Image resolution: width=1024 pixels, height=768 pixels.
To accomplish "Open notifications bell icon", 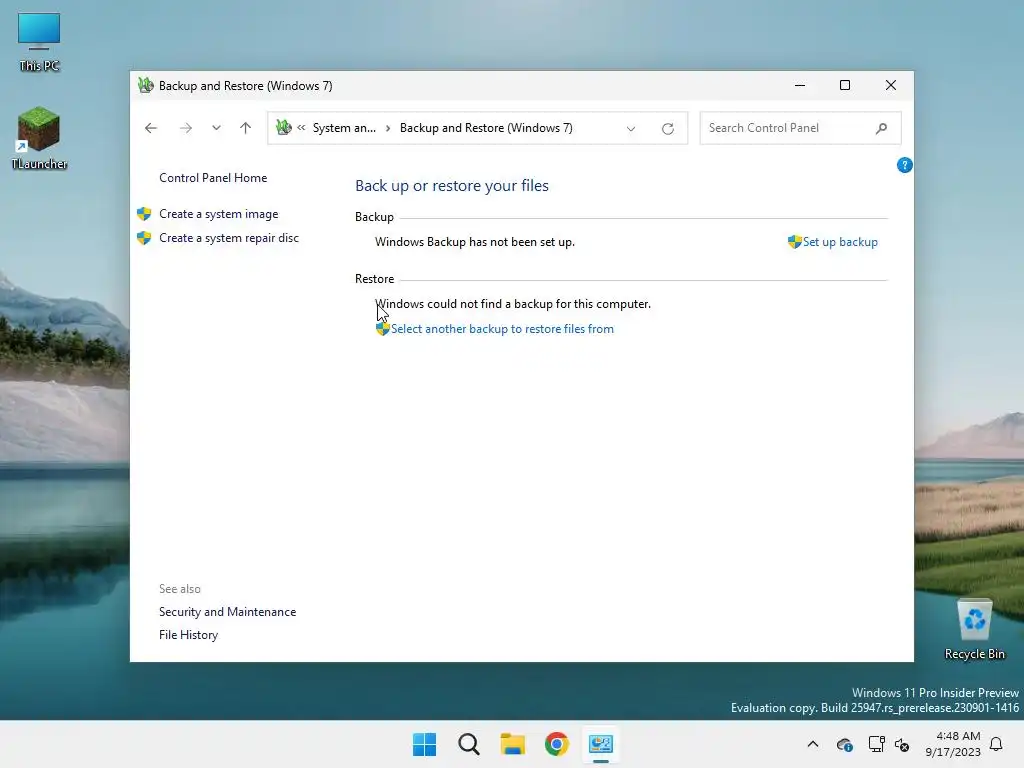I will click(x=997, y=744).
